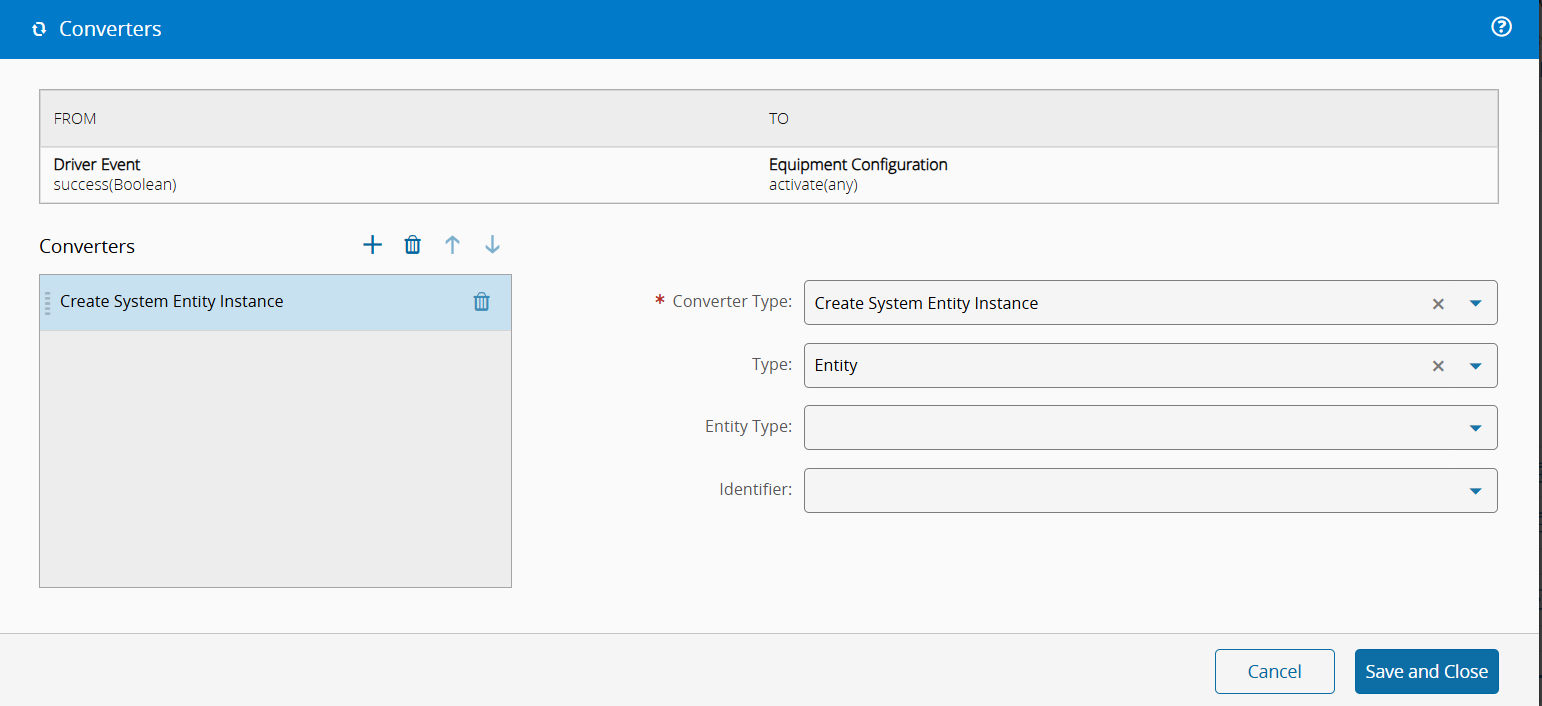Add a new converter with plus icon
This screenshot has height=706, width=1542.
click(x=372, y=245)
